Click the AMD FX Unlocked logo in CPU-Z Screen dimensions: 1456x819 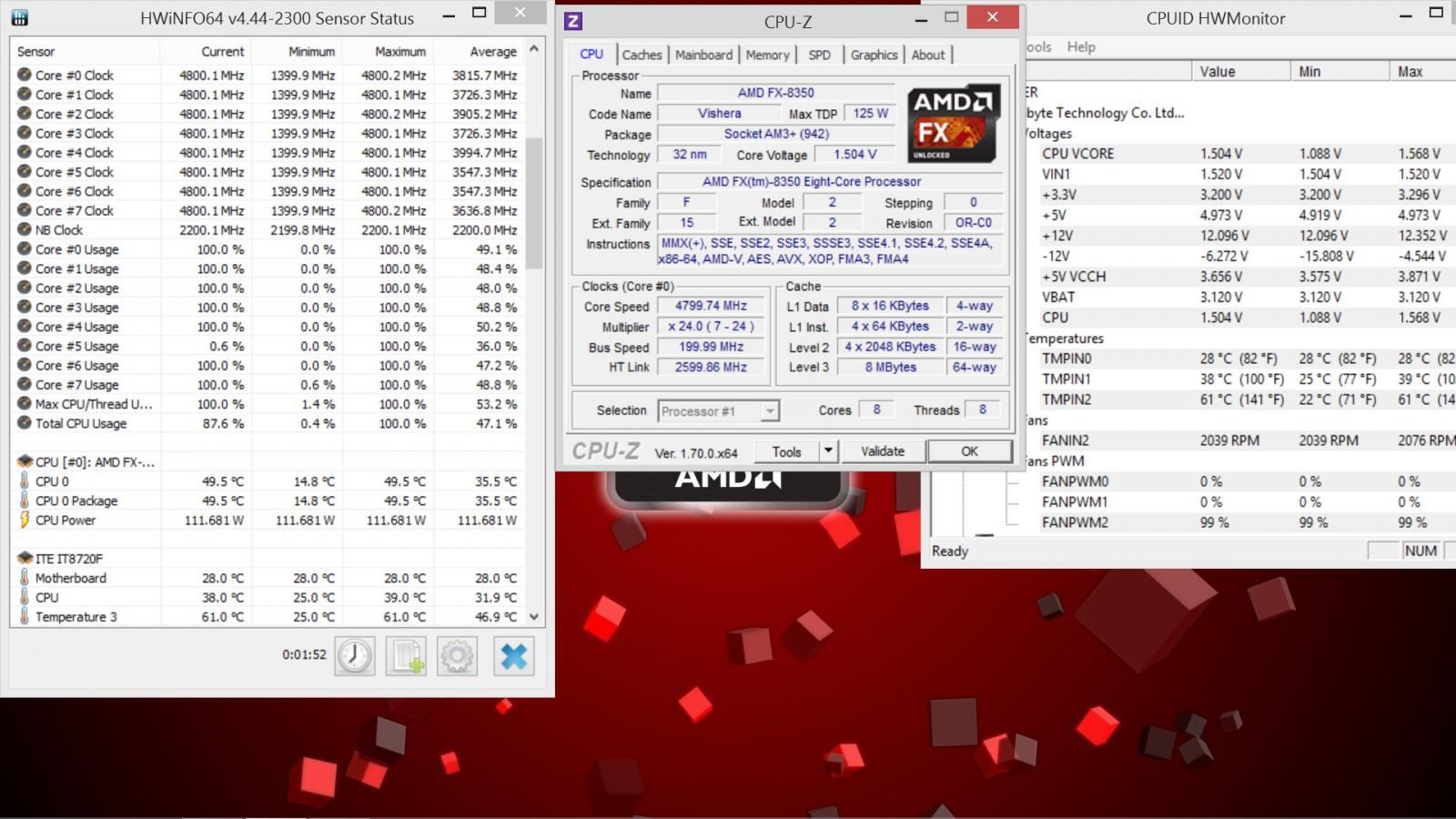point(954,124)
